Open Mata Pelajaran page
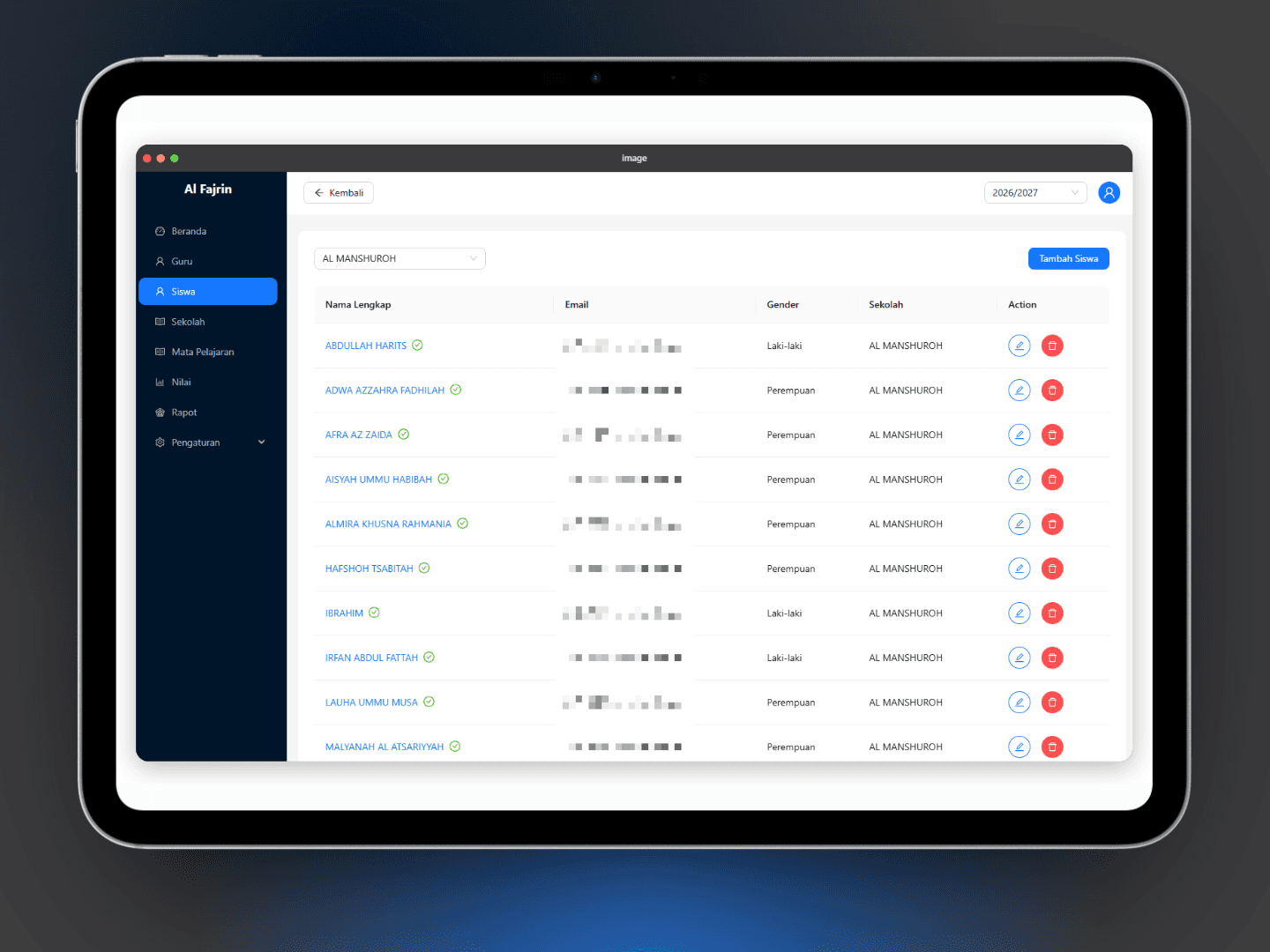1270x952 pixels. pyautogui.click(x=208, y=352)
